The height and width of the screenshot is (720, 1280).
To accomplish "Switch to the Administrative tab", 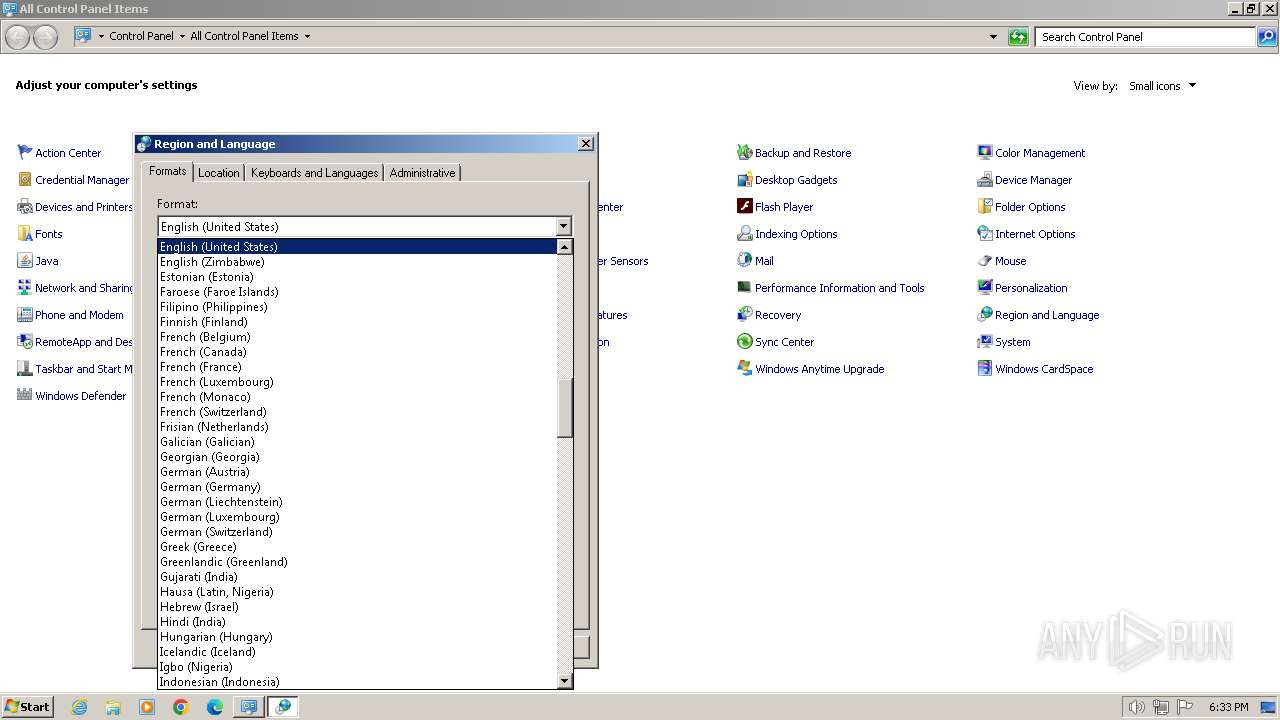I will coord(422,173).
